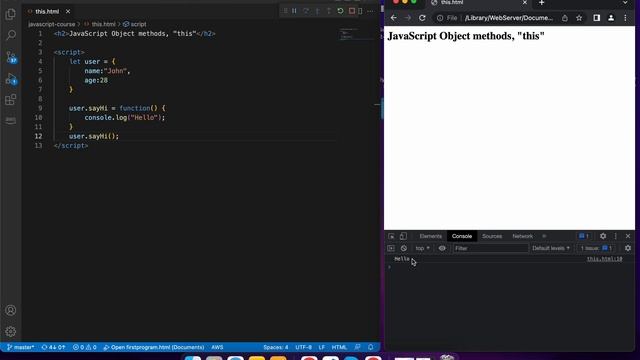Go back in the browser

click(x=393, y=18)
